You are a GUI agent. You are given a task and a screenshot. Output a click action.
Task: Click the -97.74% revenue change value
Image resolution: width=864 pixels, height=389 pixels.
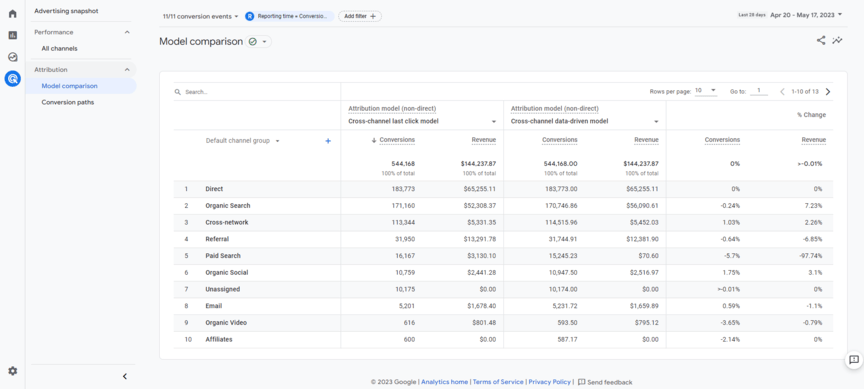click(811, 256)
